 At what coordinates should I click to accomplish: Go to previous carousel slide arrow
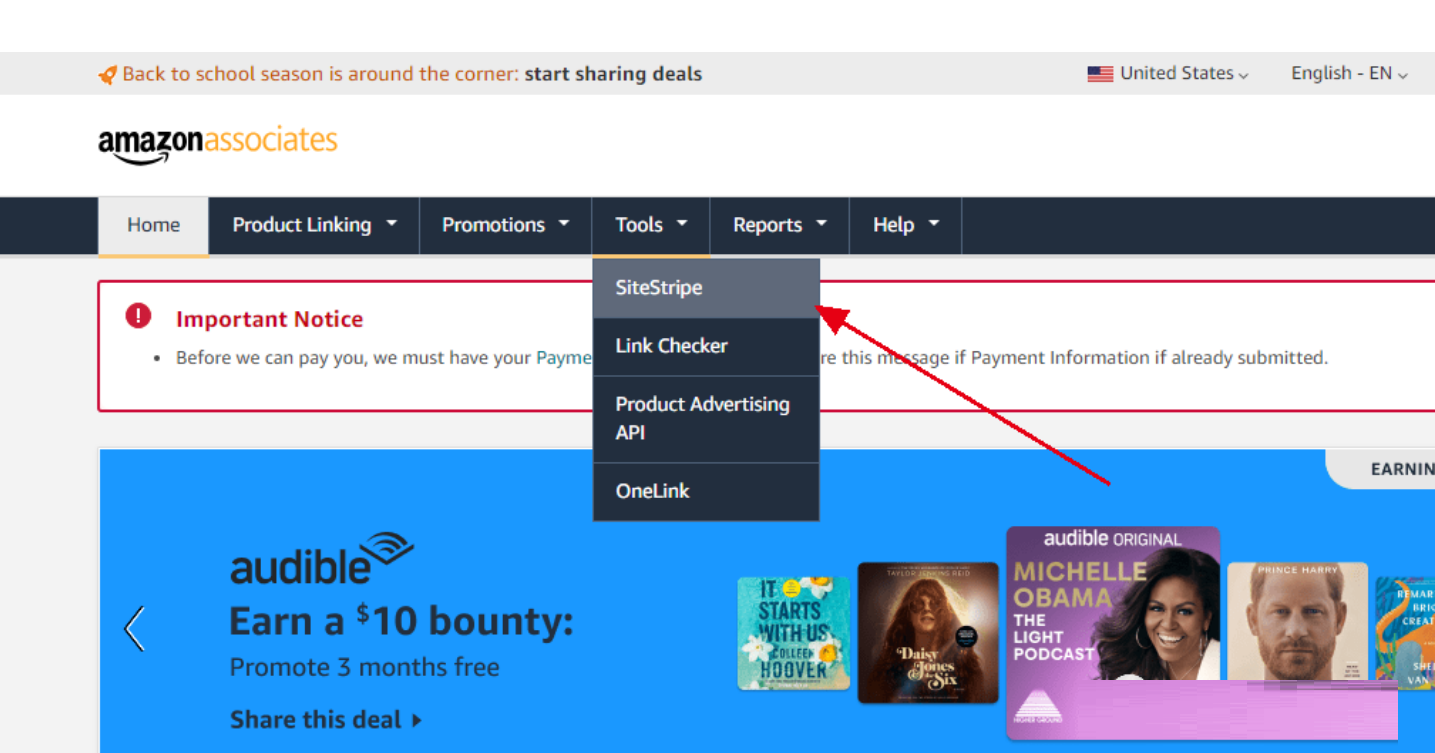[134, 629]
